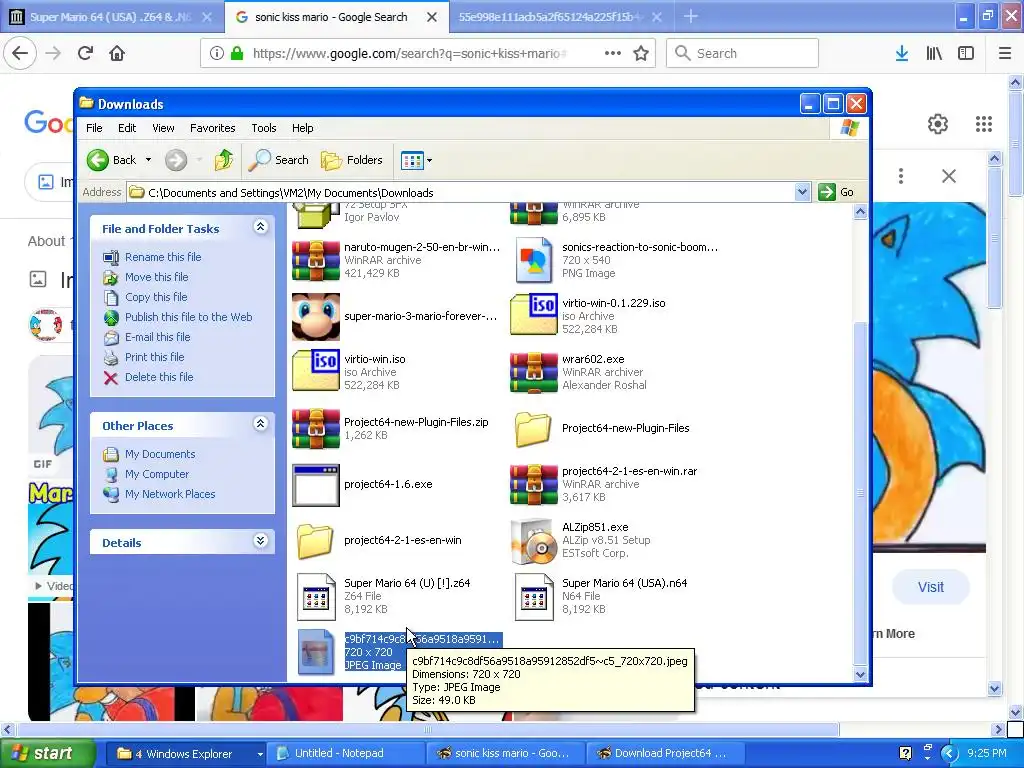1024x768 pixels.
Task: Select the c9bf714c9c8 JPEG image icon
Action: click(315, 652)
